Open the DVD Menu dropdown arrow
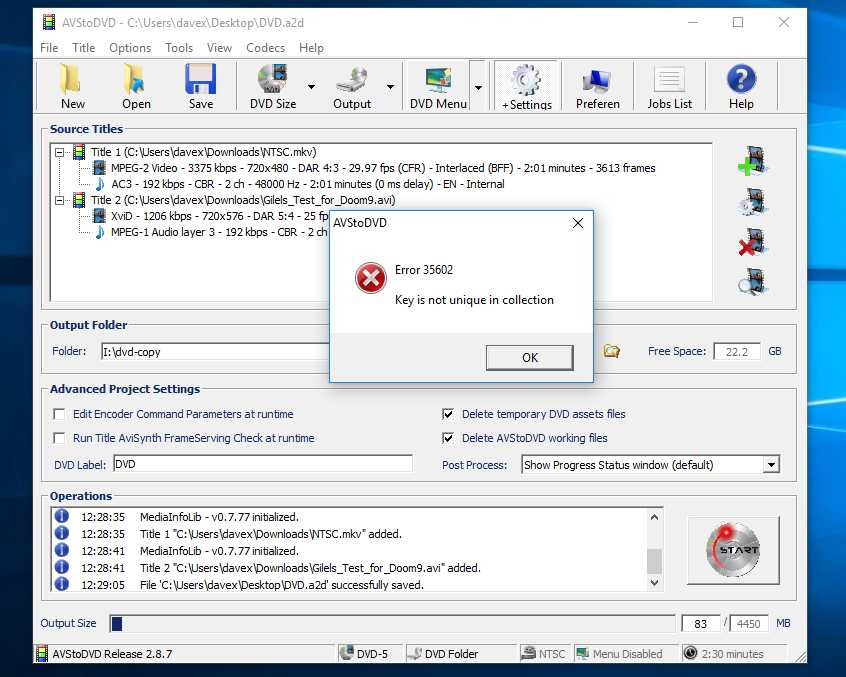This screenshot has width=846, height=677. 478,87
